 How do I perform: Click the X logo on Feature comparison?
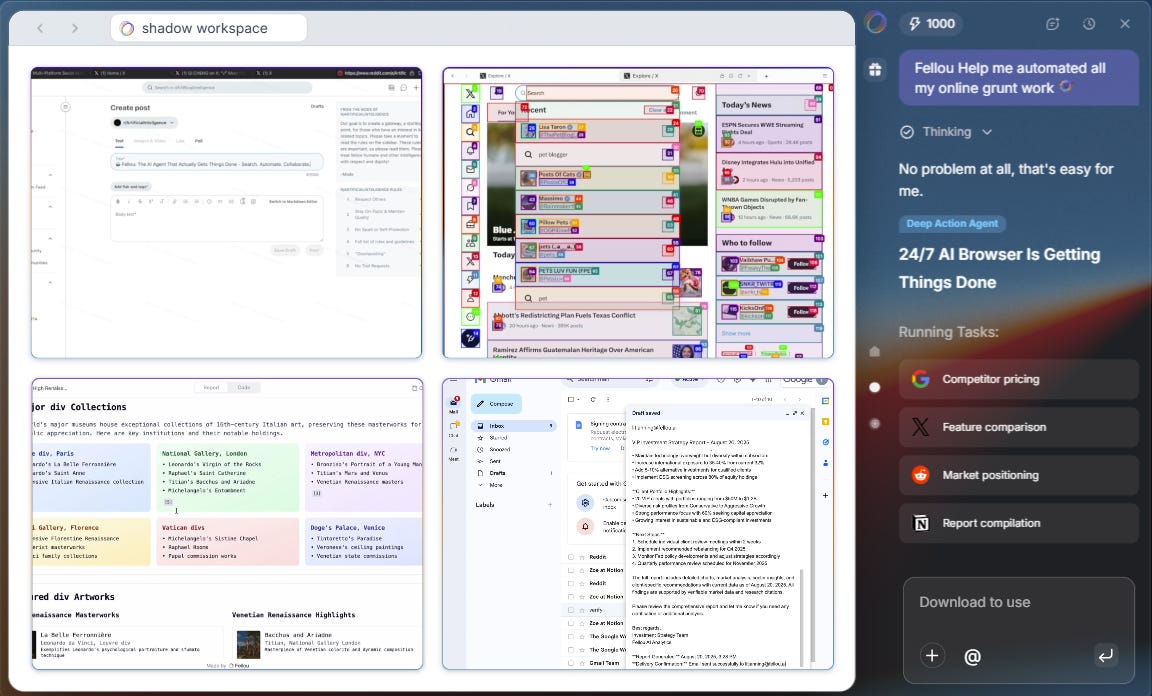(x=921, y=427)
